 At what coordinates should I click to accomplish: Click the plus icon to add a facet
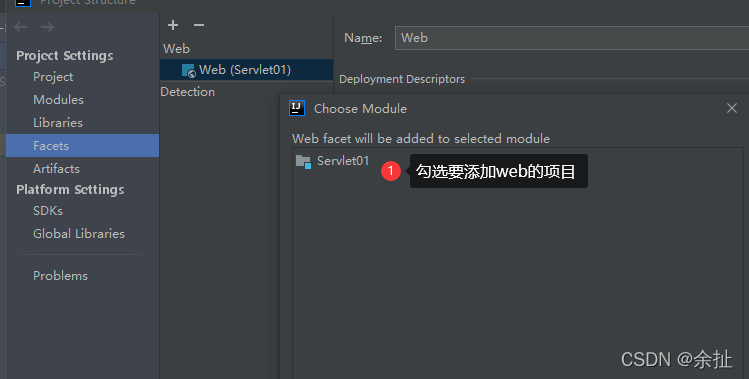click(x=173, y=25)
